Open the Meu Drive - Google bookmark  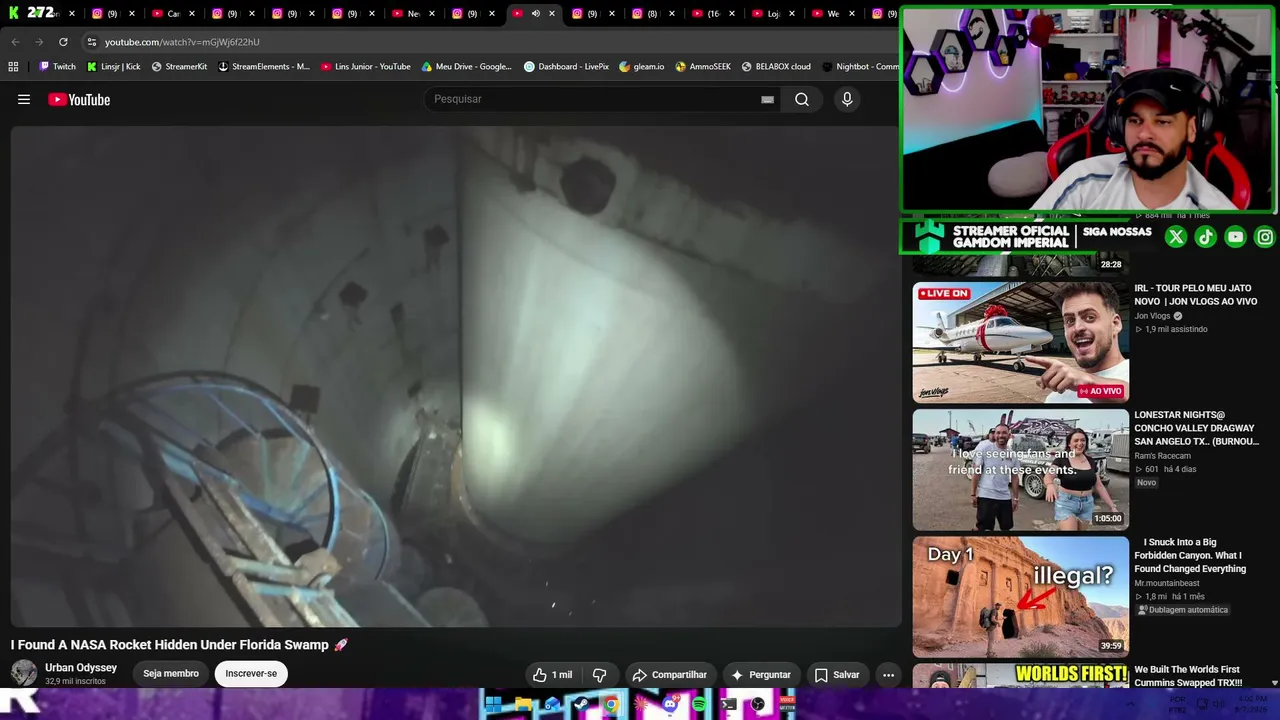click(x=466, y=67)
